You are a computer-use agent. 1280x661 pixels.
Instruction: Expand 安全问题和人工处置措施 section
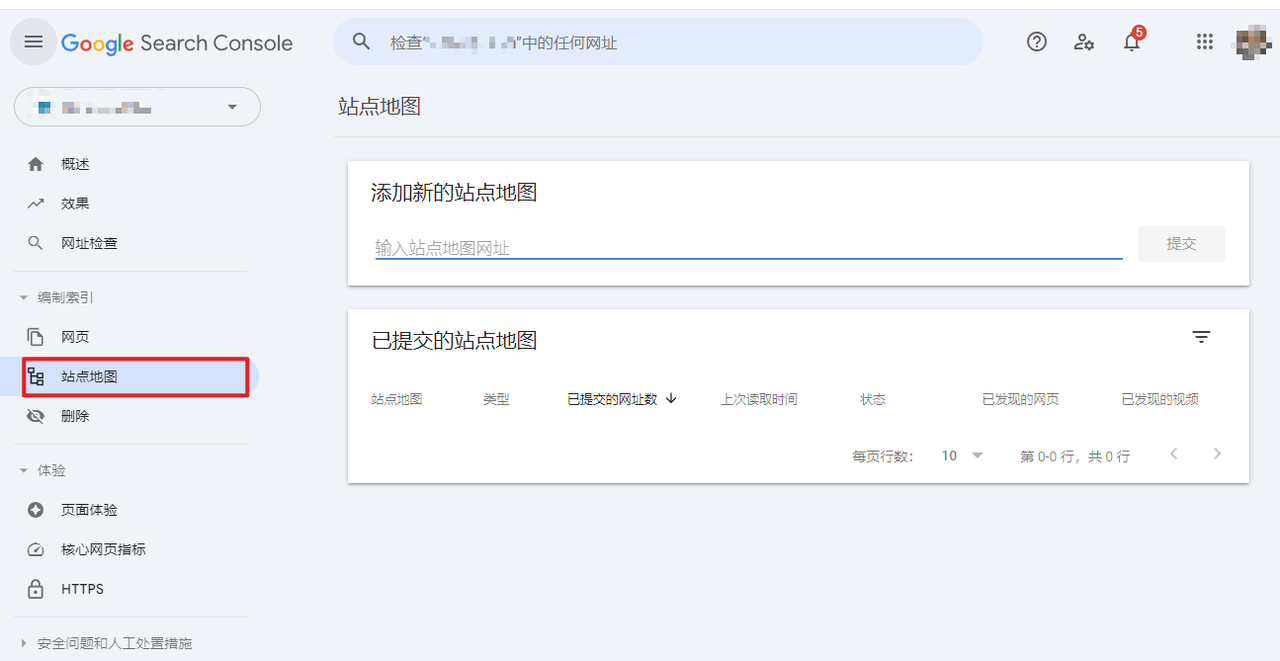tap(24, 643)
